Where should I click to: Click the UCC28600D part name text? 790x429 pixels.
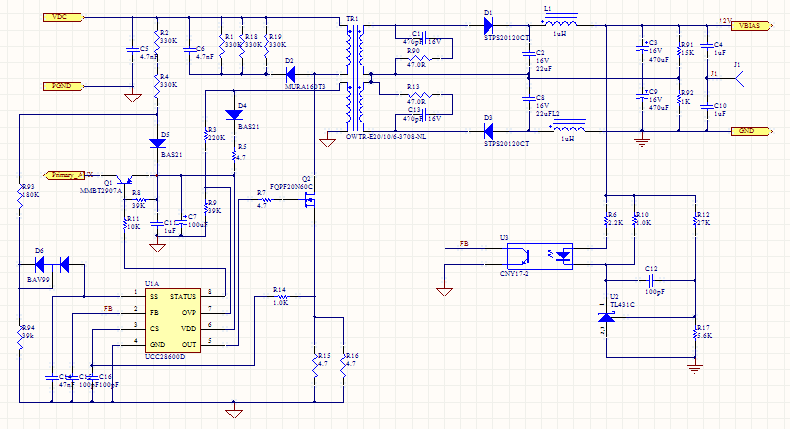click(x=165, y=356)
